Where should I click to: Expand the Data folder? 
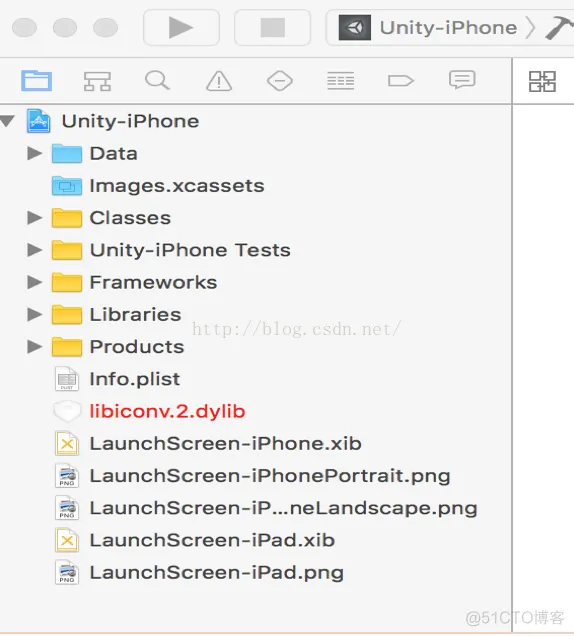[35, 153]
